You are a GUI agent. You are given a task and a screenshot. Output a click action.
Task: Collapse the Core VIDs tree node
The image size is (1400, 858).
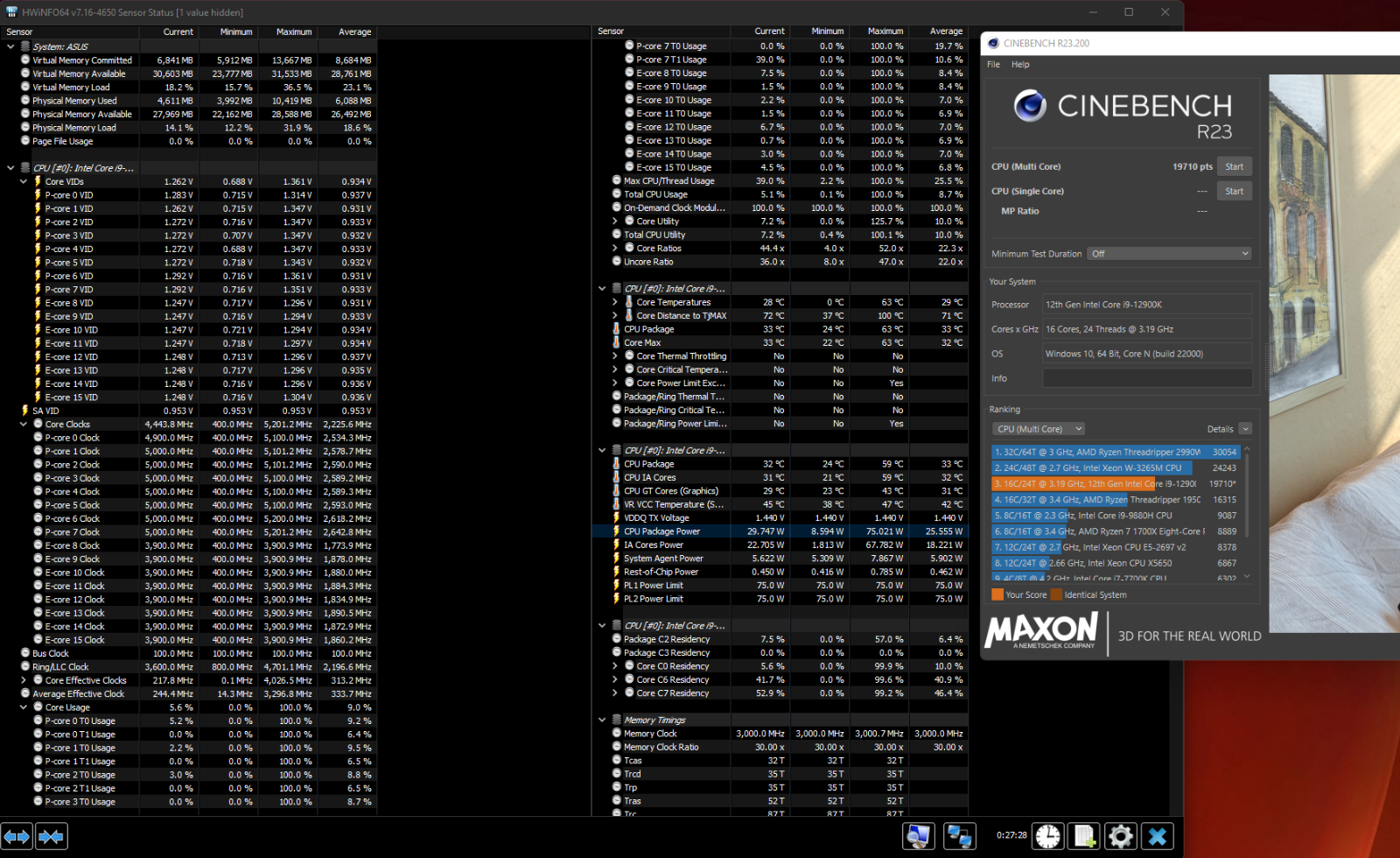(24, 181)
